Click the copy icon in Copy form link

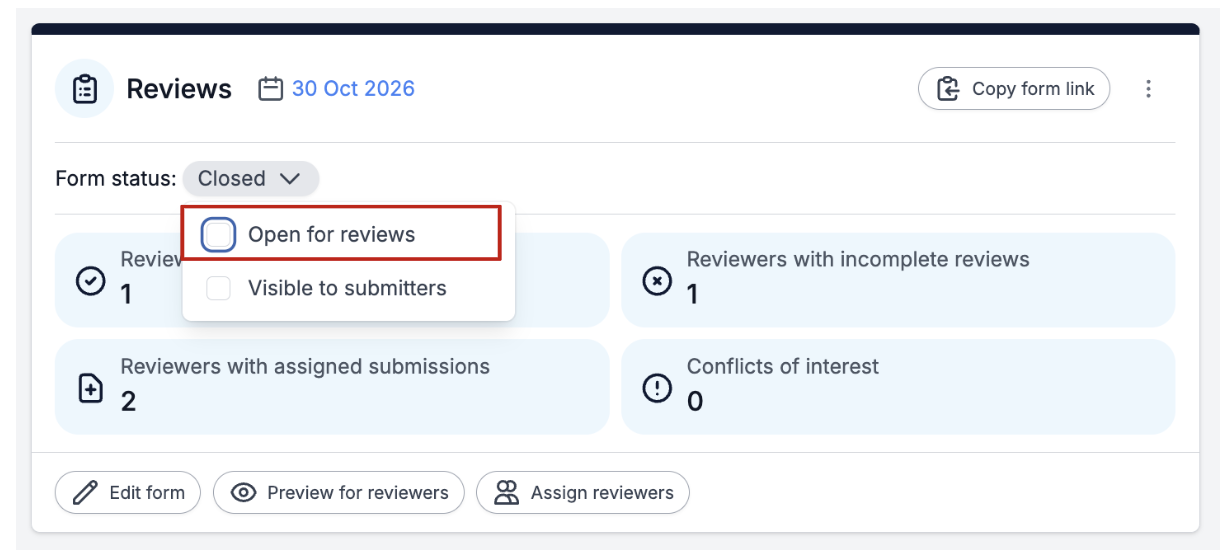[x=947, y=89]
